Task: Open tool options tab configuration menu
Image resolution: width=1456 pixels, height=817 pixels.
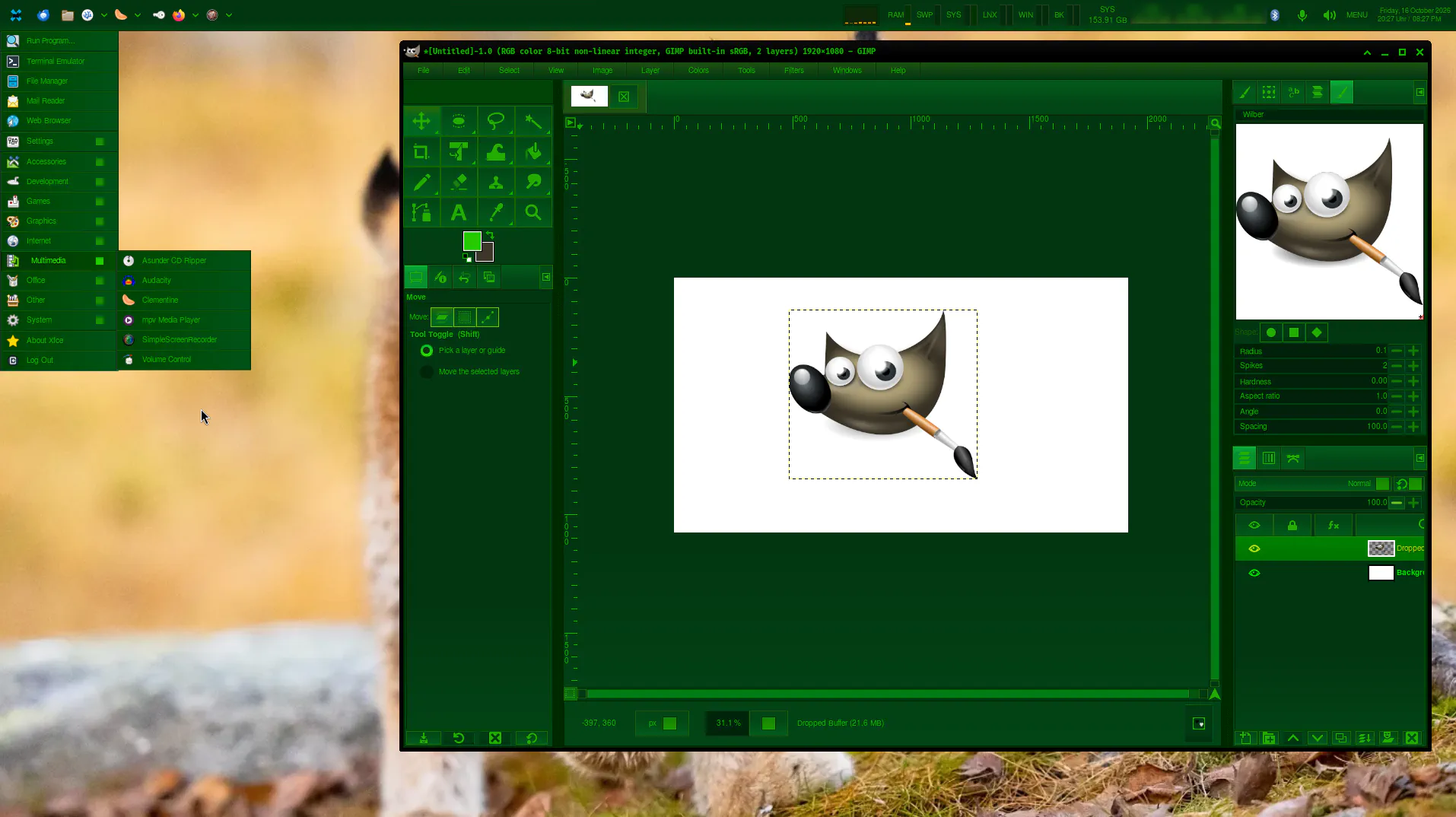Action: click(x=546, y=277)
